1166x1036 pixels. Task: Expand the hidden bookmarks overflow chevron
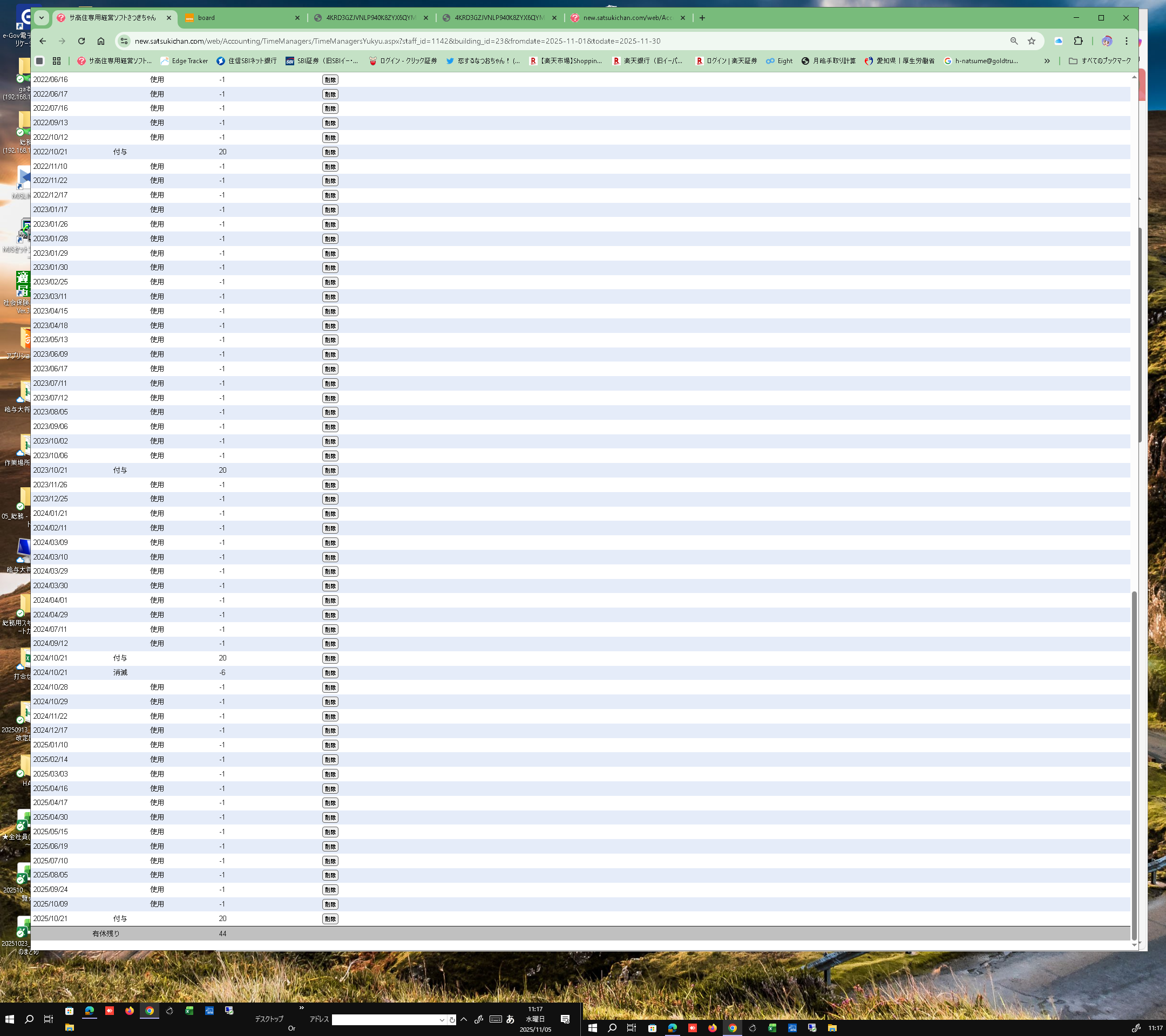[x=1047, y=61]
